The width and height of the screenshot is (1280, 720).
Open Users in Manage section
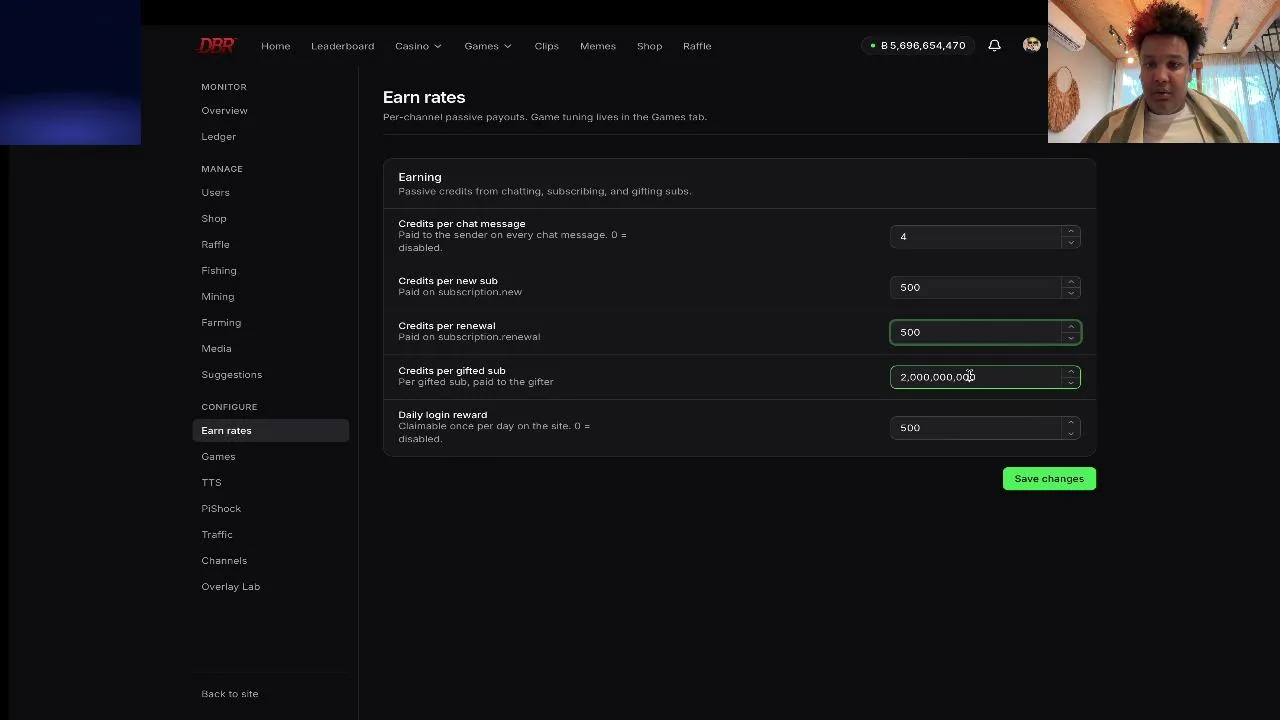[x=215, y=192]
